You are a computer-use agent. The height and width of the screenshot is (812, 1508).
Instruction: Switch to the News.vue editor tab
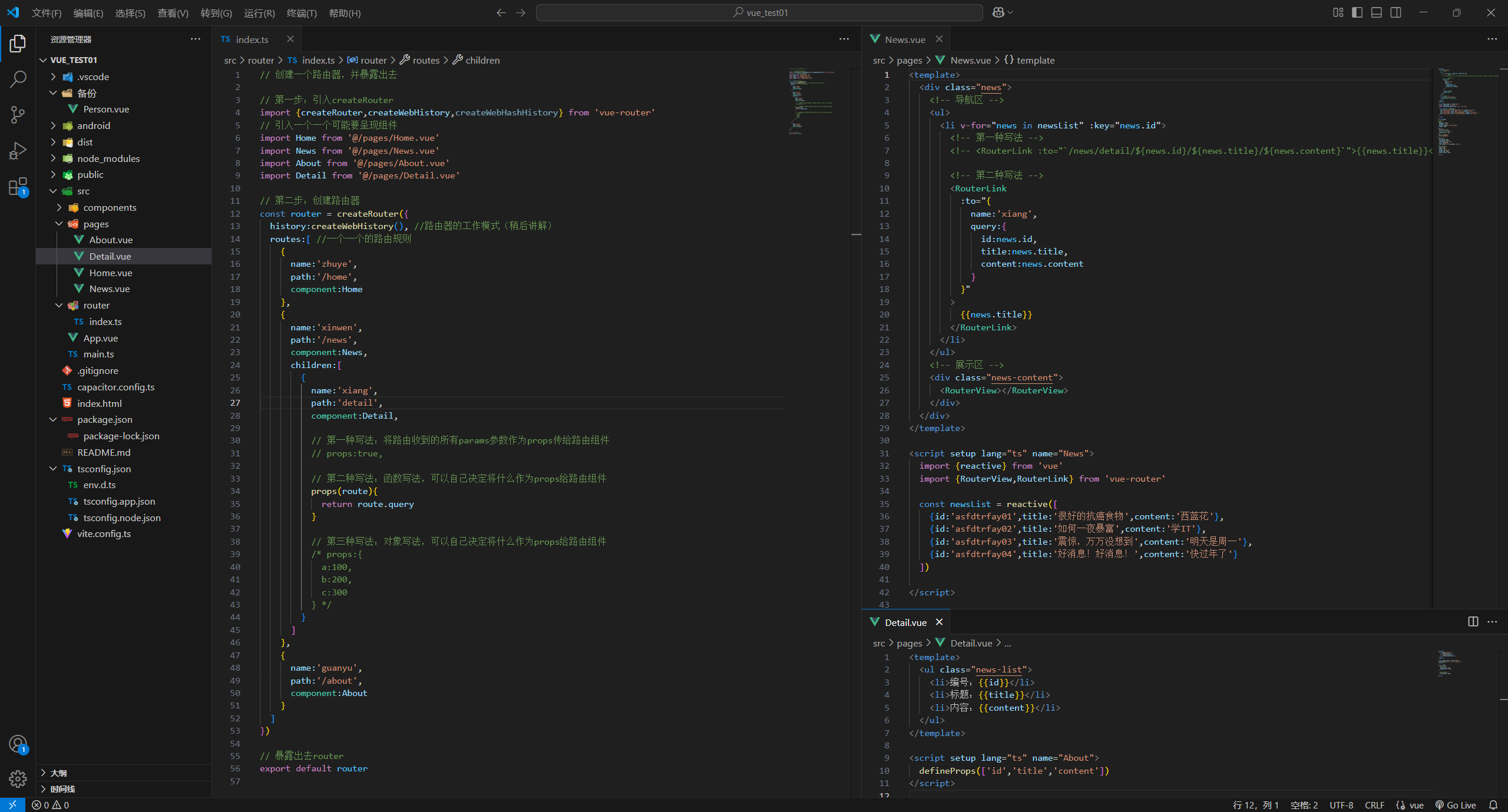(x=905, y=39)
